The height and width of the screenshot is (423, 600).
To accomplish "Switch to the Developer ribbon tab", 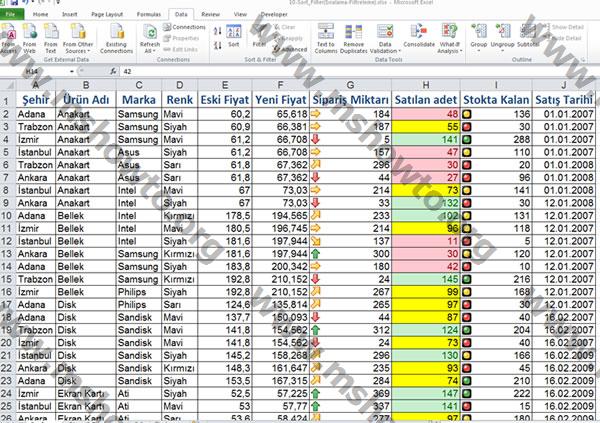I will [274, 14].
